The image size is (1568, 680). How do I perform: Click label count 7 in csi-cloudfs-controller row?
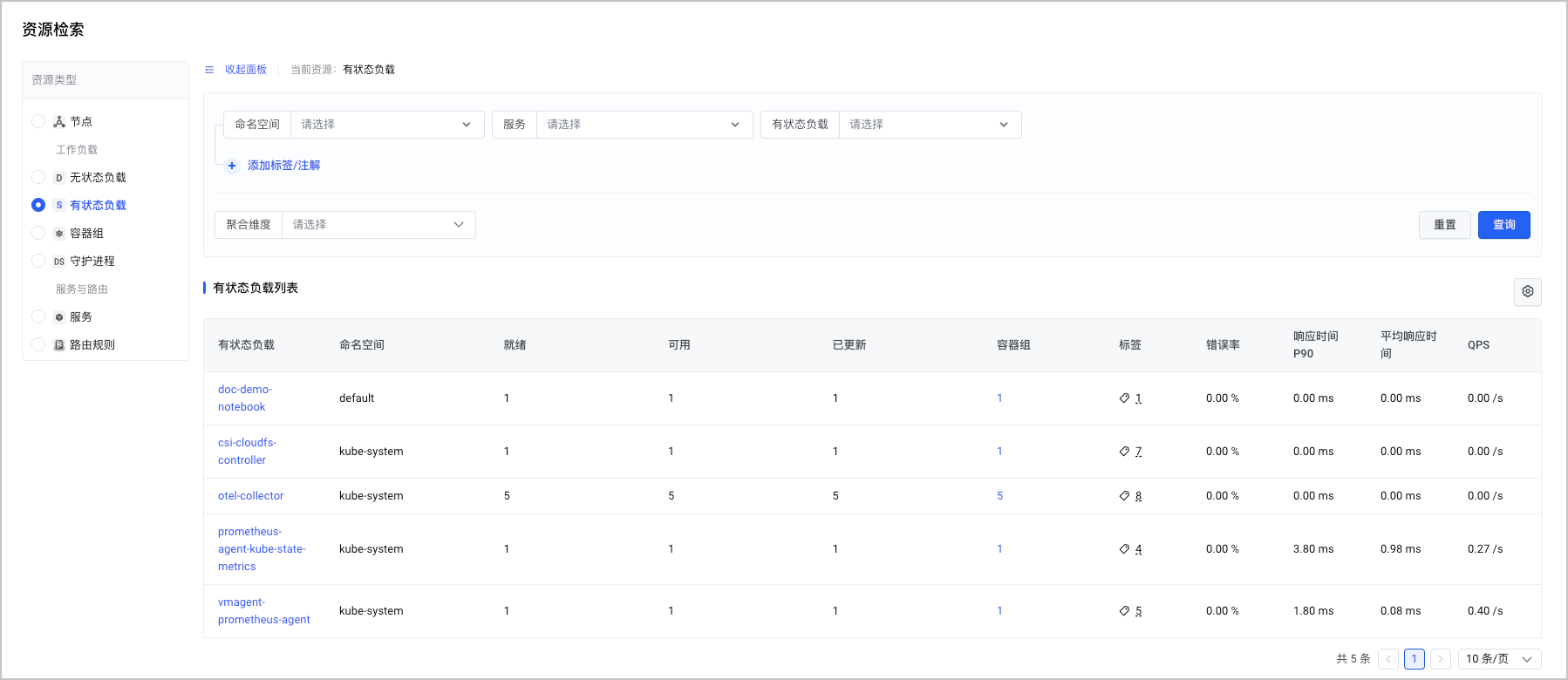point(1138,452)
